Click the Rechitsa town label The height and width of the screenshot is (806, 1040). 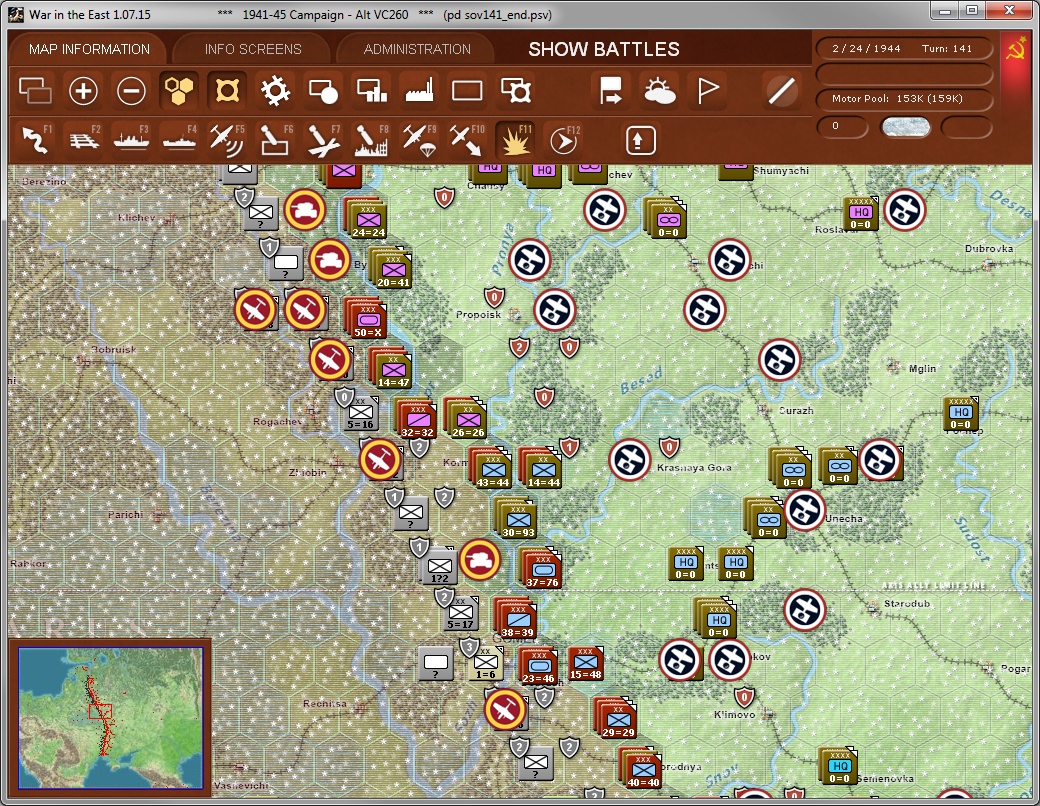coord(324,703)
